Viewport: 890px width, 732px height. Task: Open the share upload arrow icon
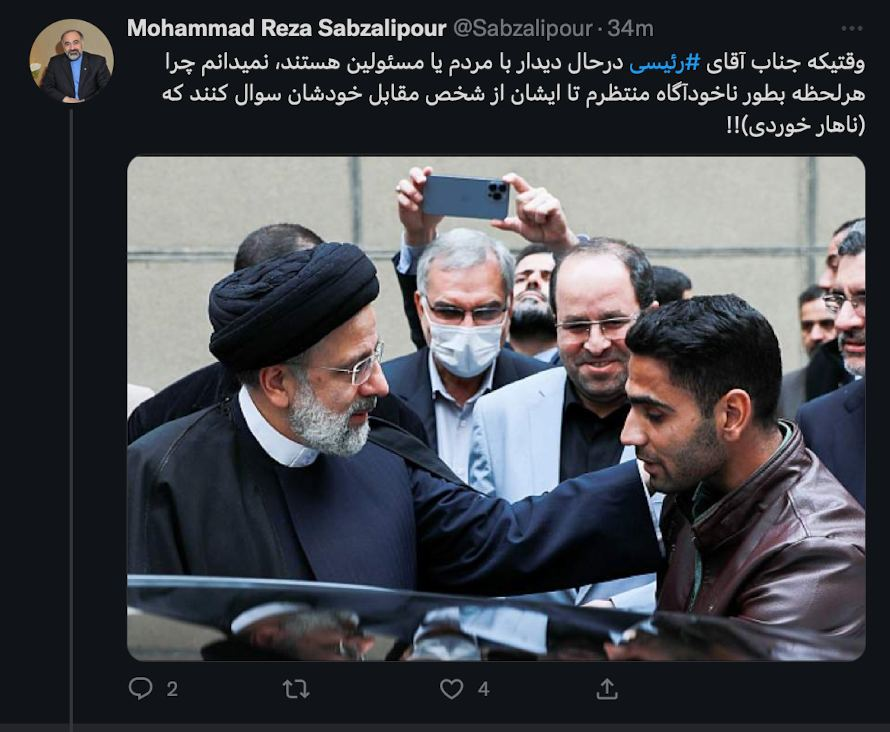[x=607, y=688]
